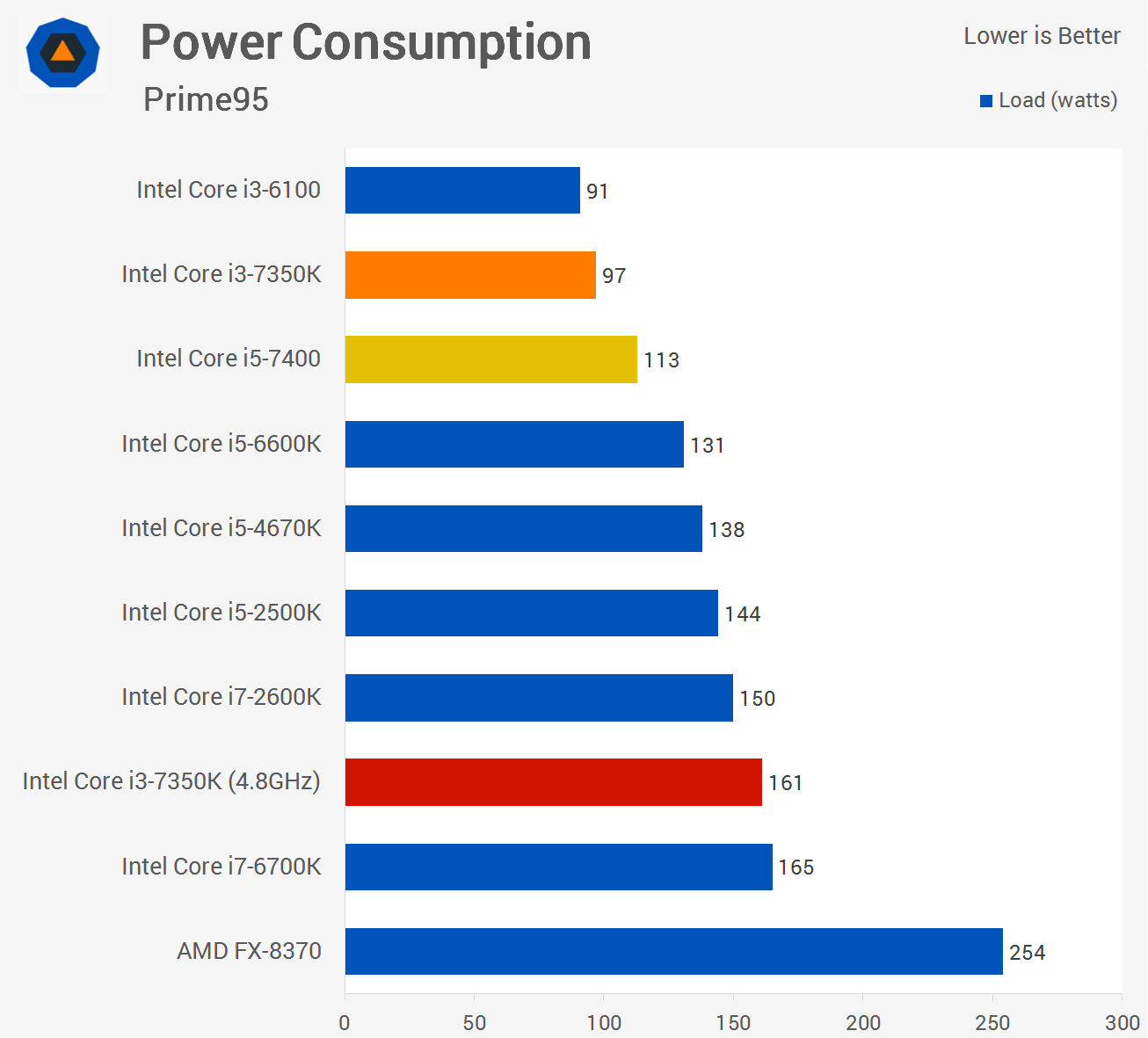Select the i7-2600K bar
This screenshot has width=1148, height=1038.
[x=539, y=698]
